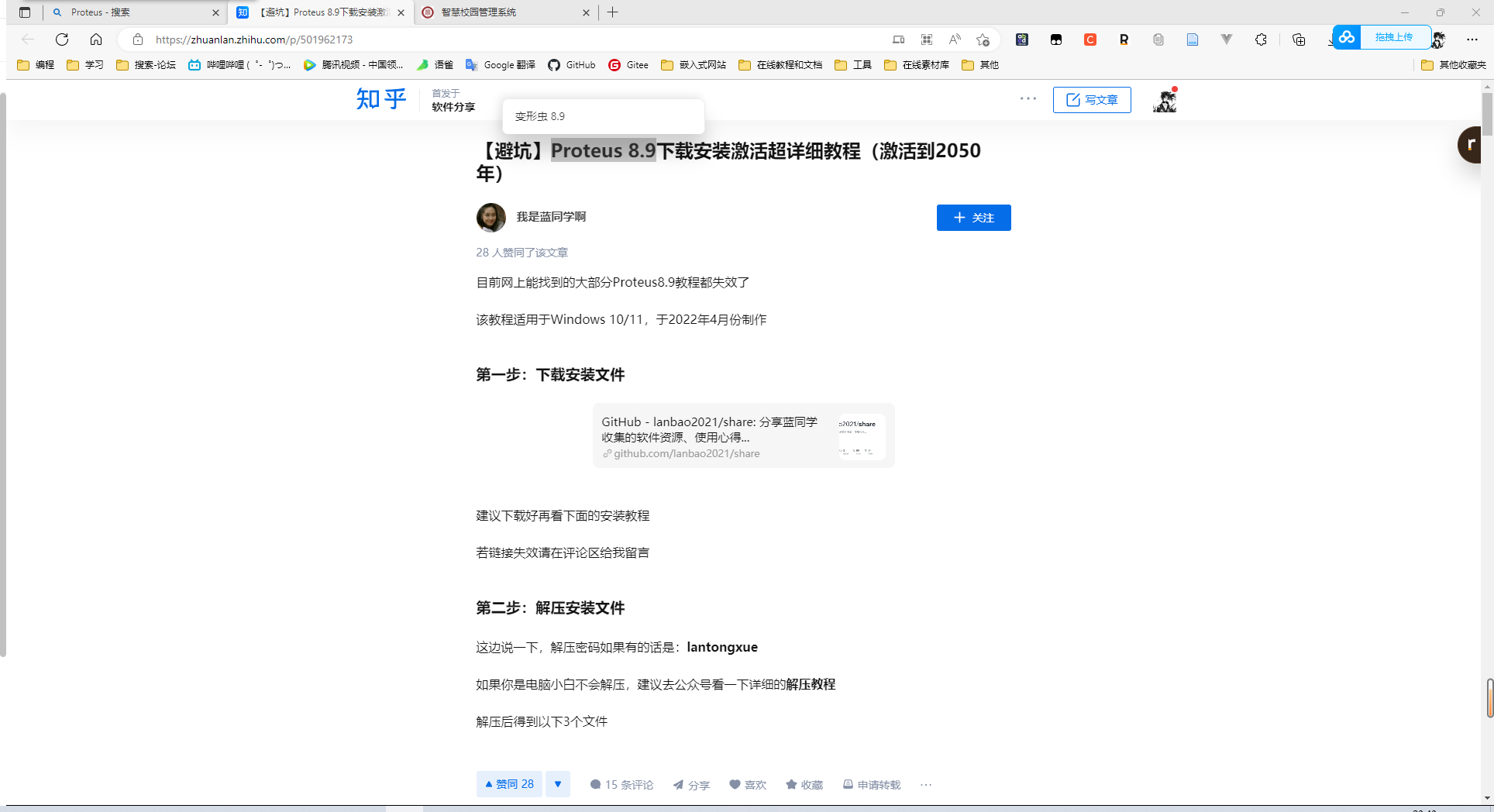Viewport: 1494px width, 812px height.
Task: View site information lock icon
Action: [138, 40]
